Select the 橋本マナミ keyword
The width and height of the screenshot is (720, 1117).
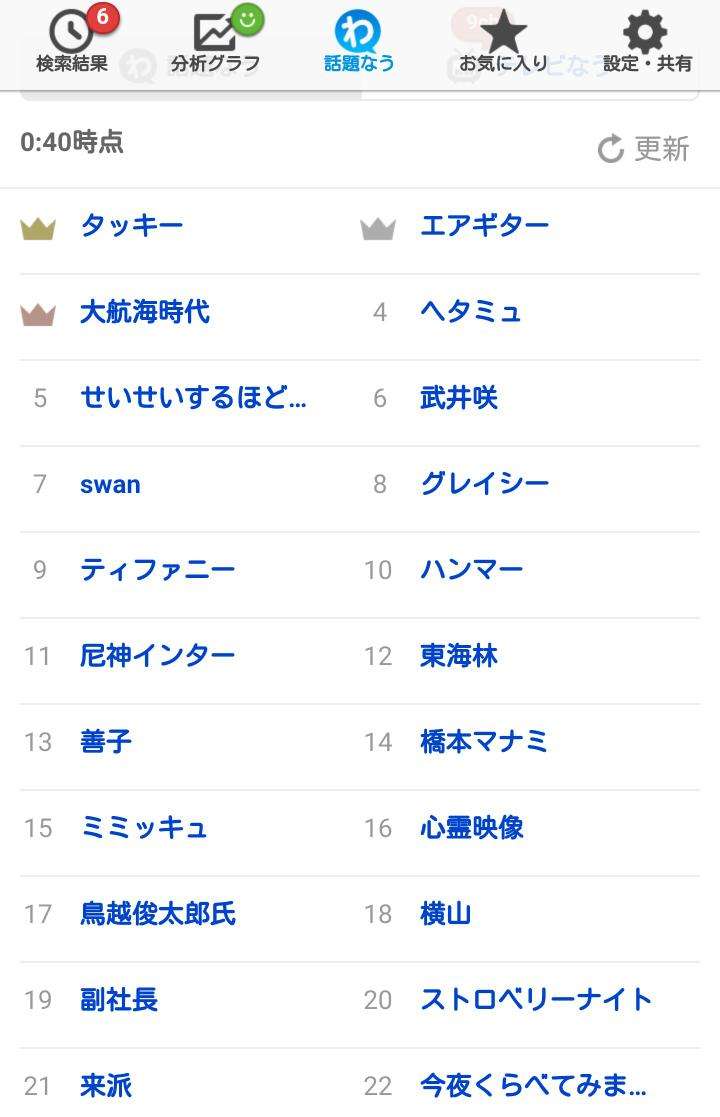pyautogui.click(x=484, y=742)
